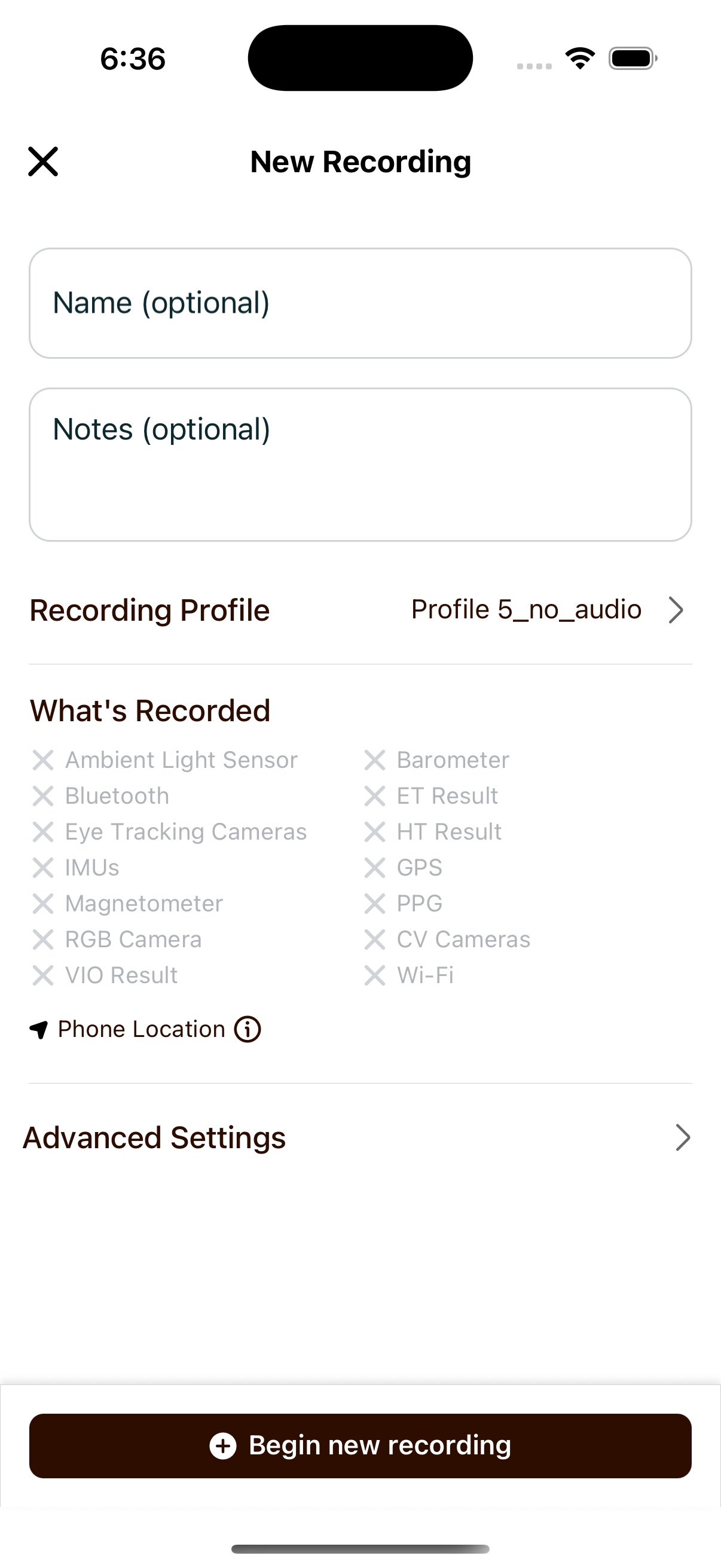Screen dimensions: 721x1568
Task: Tap the battery indicator in status bar
Action: (632, 59)
